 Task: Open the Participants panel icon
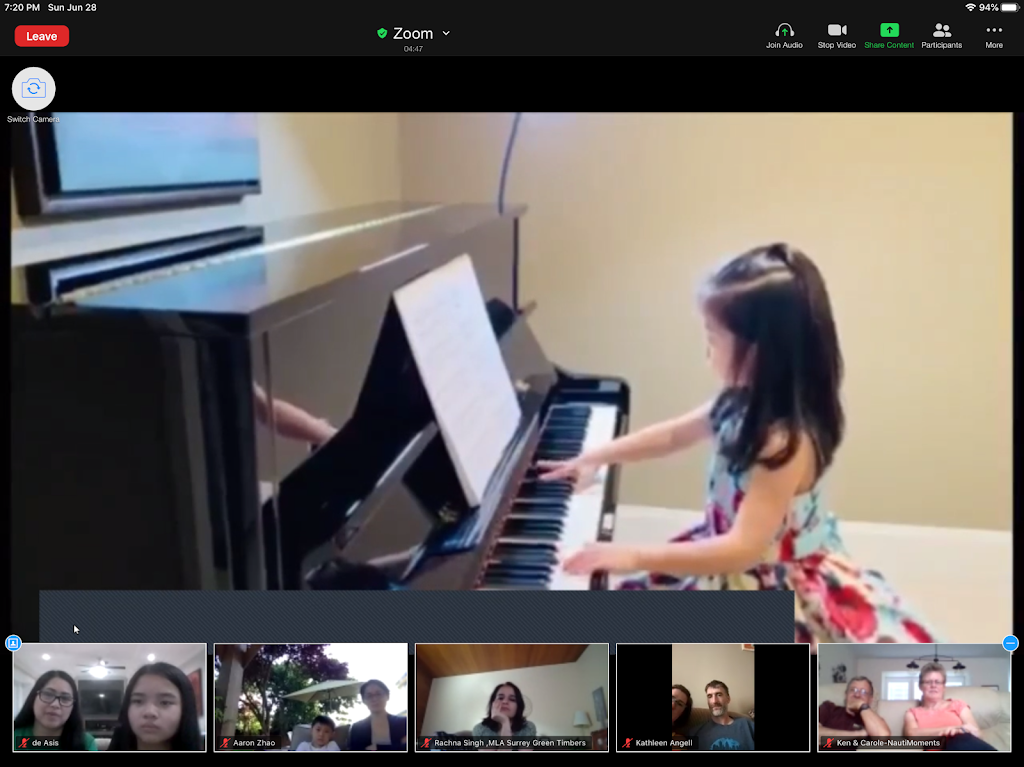pos(942,30)
